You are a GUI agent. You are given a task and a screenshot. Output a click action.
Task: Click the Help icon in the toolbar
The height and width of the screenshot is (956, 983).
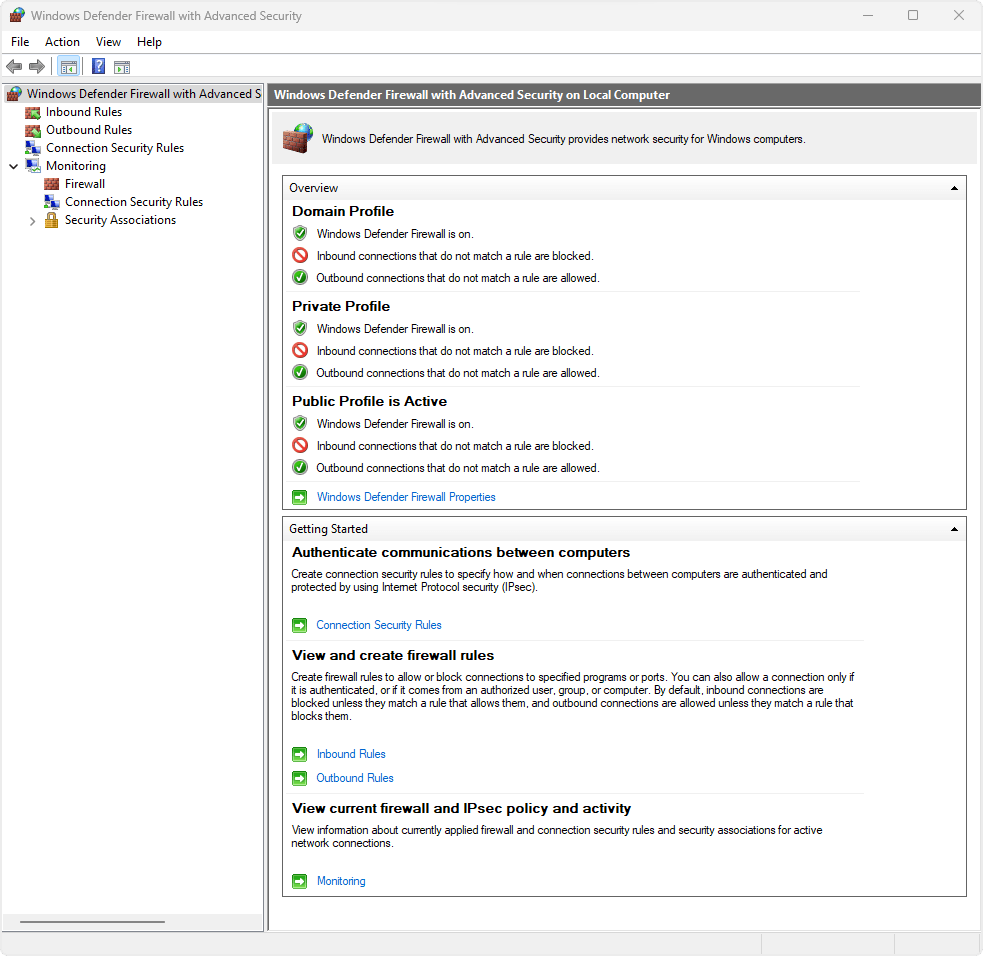click(97, 66)
